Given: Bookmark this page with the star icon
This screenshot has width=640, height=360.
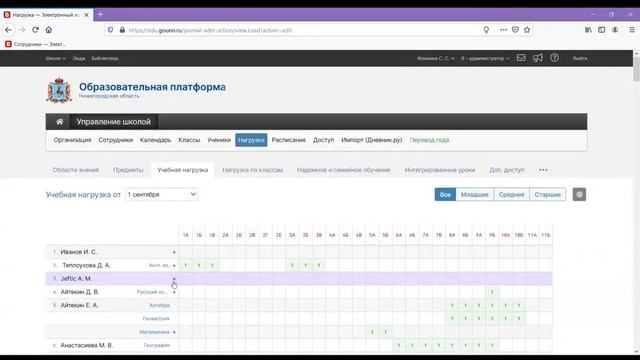Looking at the screenshot, I should (x=527, y=30).
